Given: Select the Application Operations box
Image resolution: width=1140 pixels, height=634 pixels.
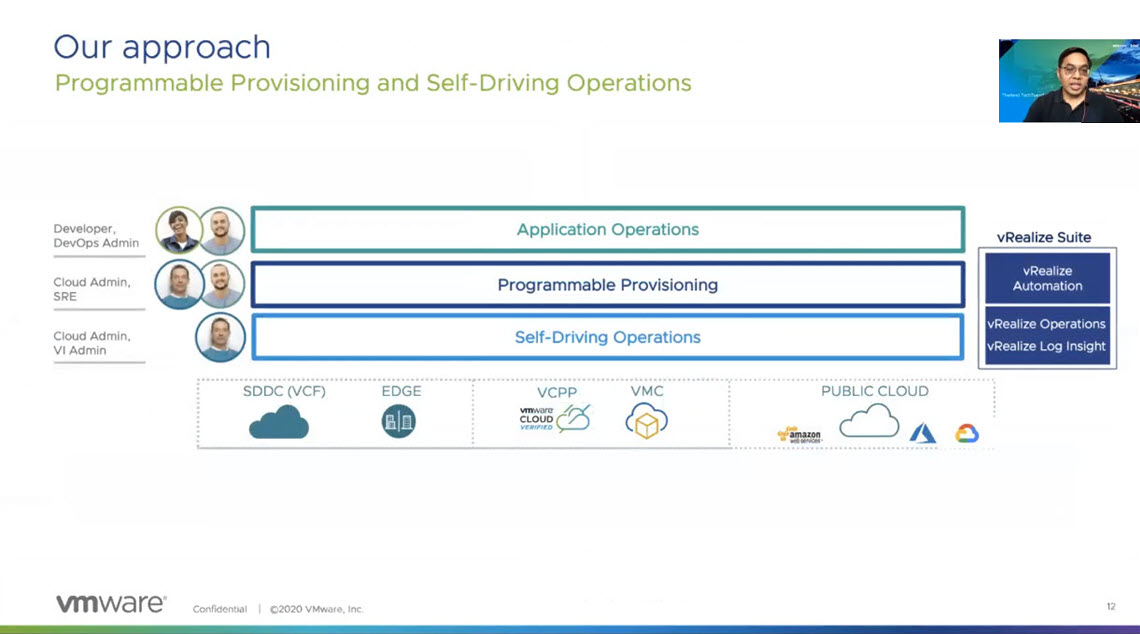Looking at the screenshot, I should point(608,230).
